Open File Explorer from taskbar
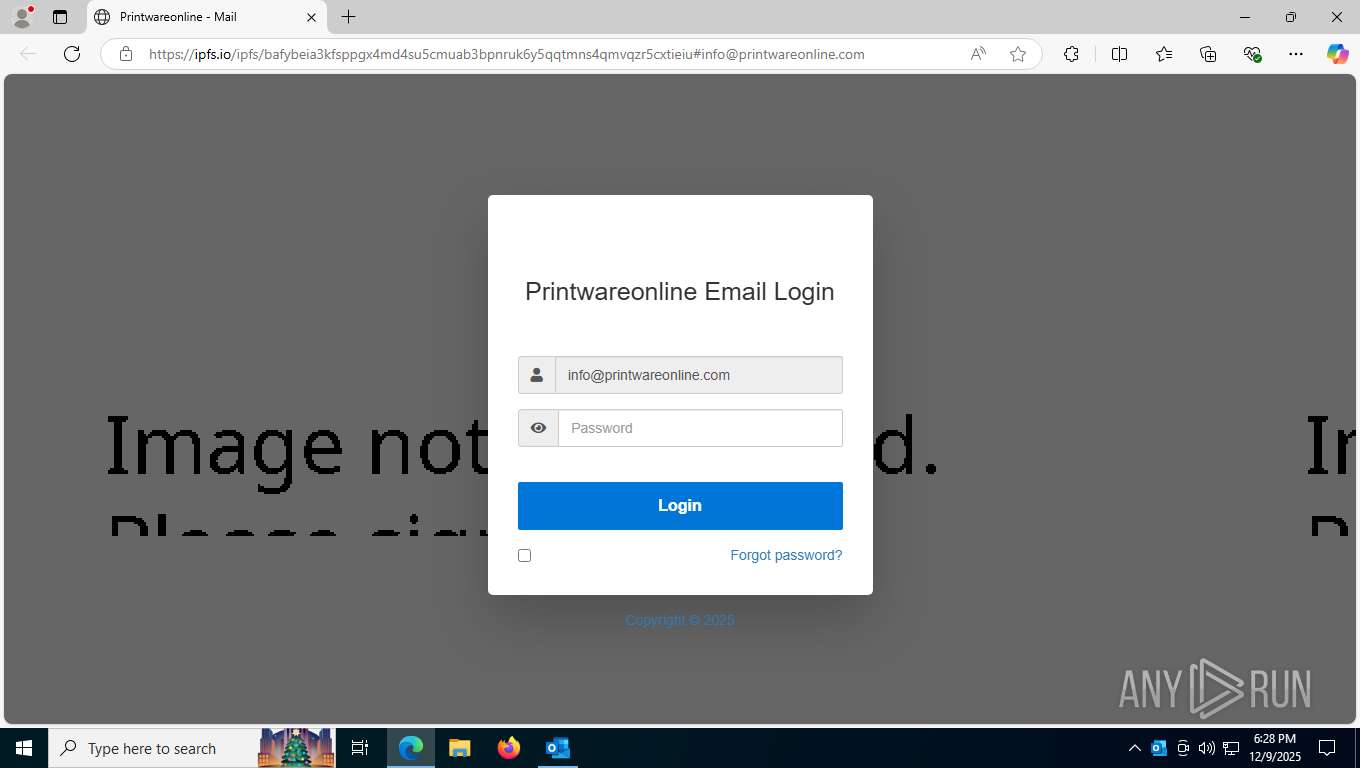This screenshot has width=1360, height=768. tap(459, 748)
